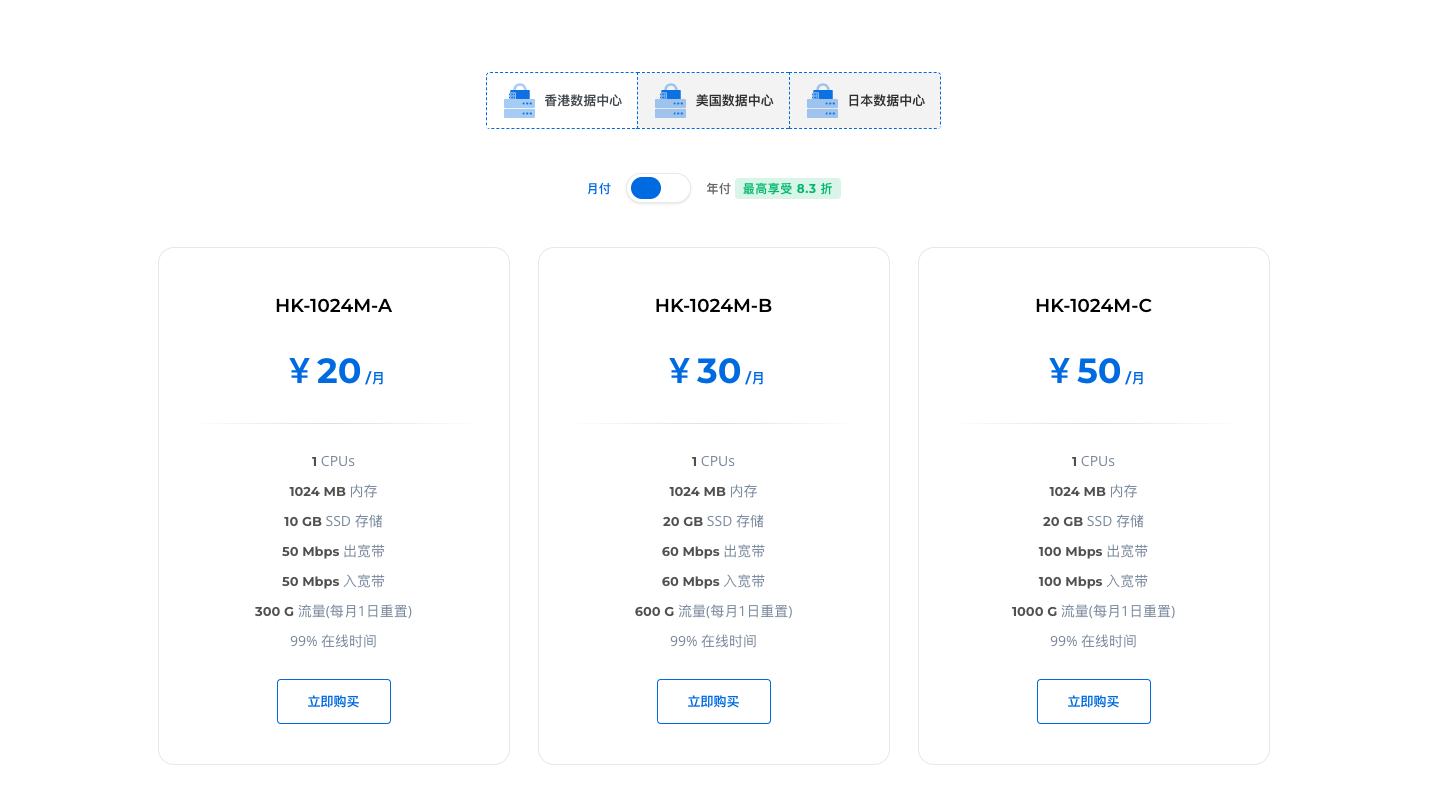This screenshot has width=1440, height=810.
Task: Select the 月付 billing label
Action: point(598,189)
